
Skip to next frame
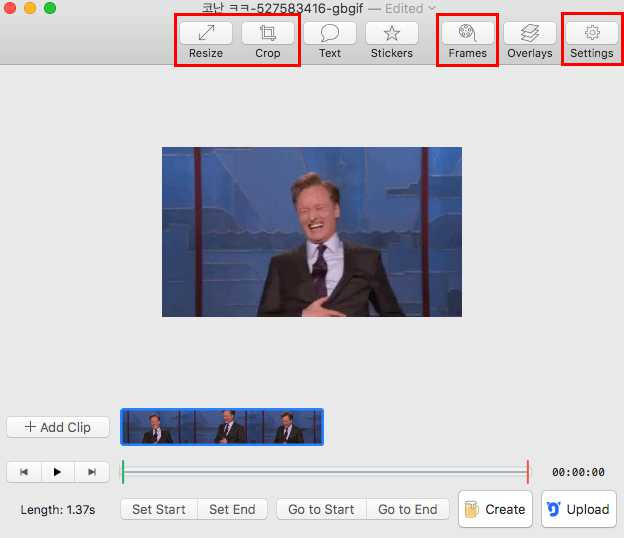[92, 472]
